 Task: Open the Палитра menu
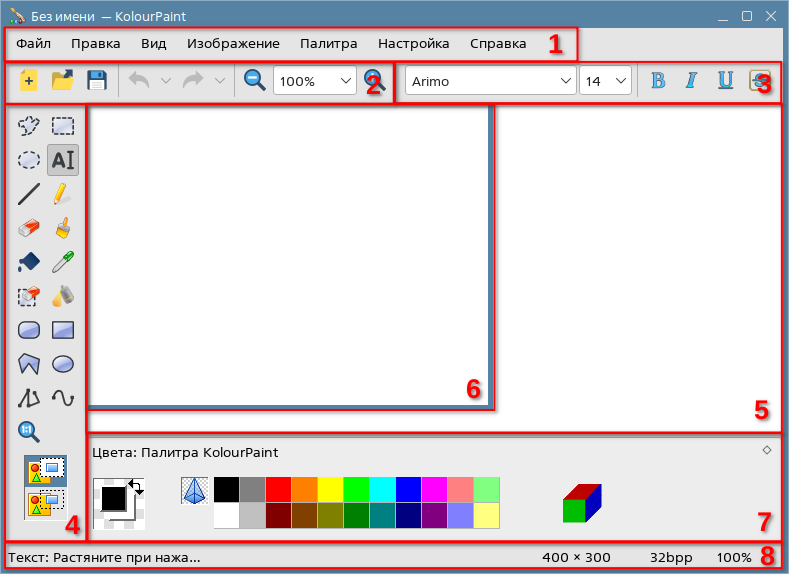click(x=328, y=44)
